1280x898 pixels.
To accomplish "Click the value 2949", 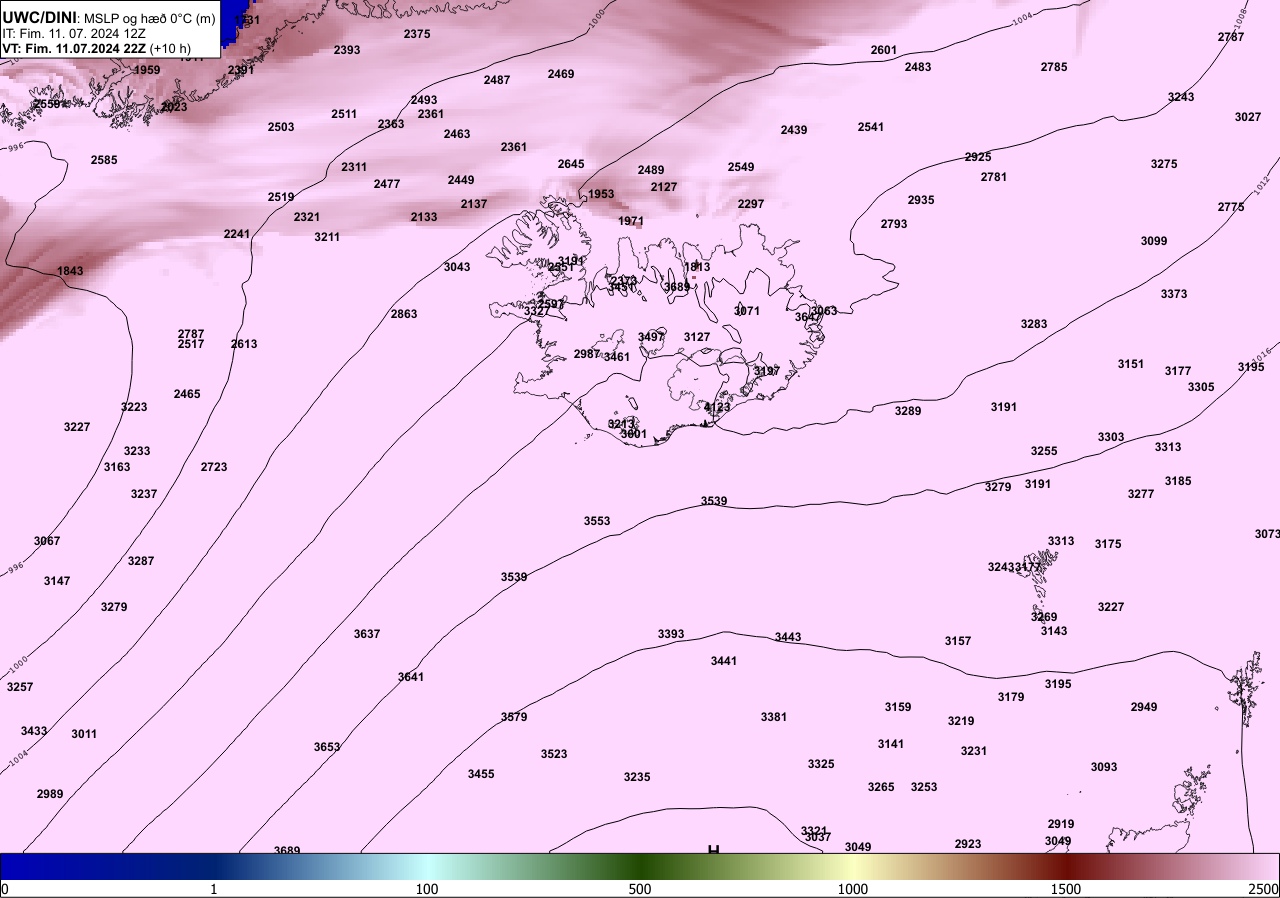I will pyautogui.click(x=1144, y=707).
